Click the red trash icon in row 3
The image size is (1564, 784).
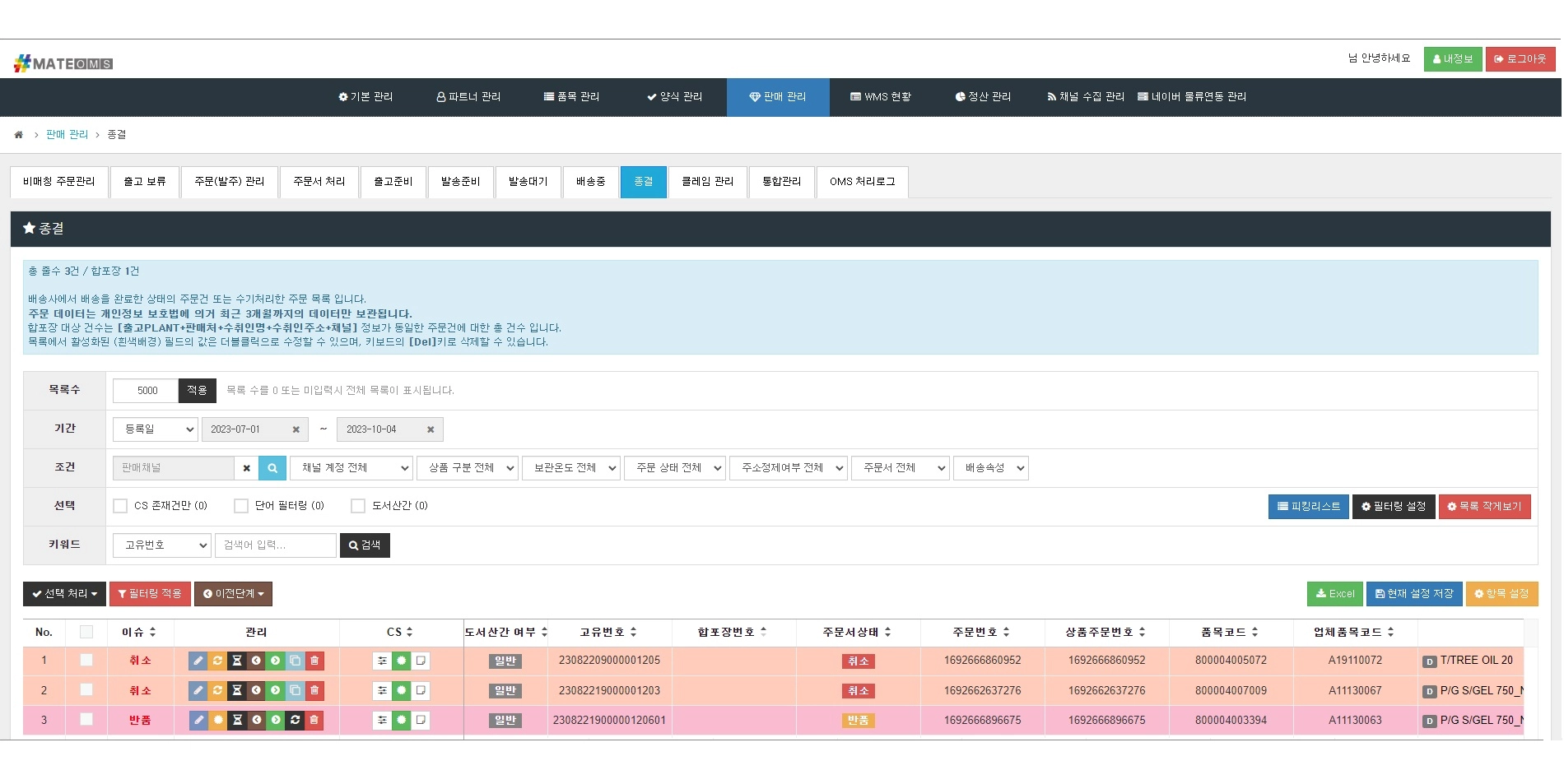(x=314, y=720)
